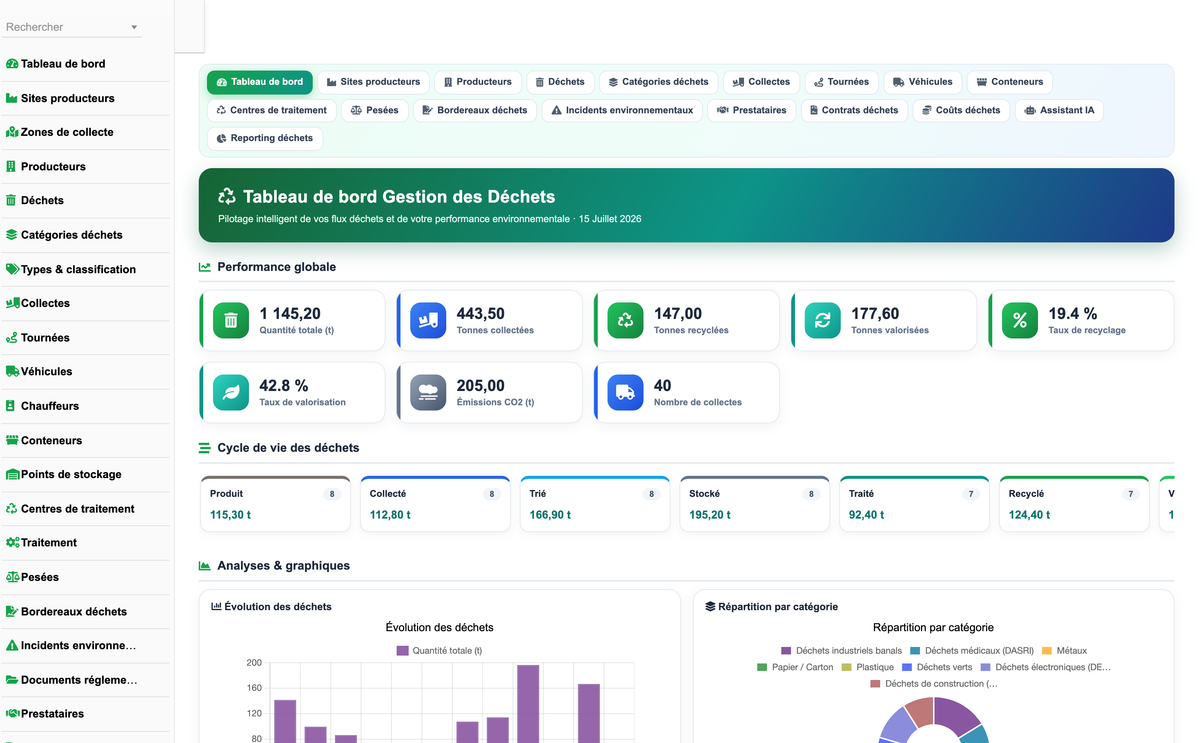Open the Déchets top tab
The height and width of the screenshot is (743, 1200).
(x=560, y=82)
